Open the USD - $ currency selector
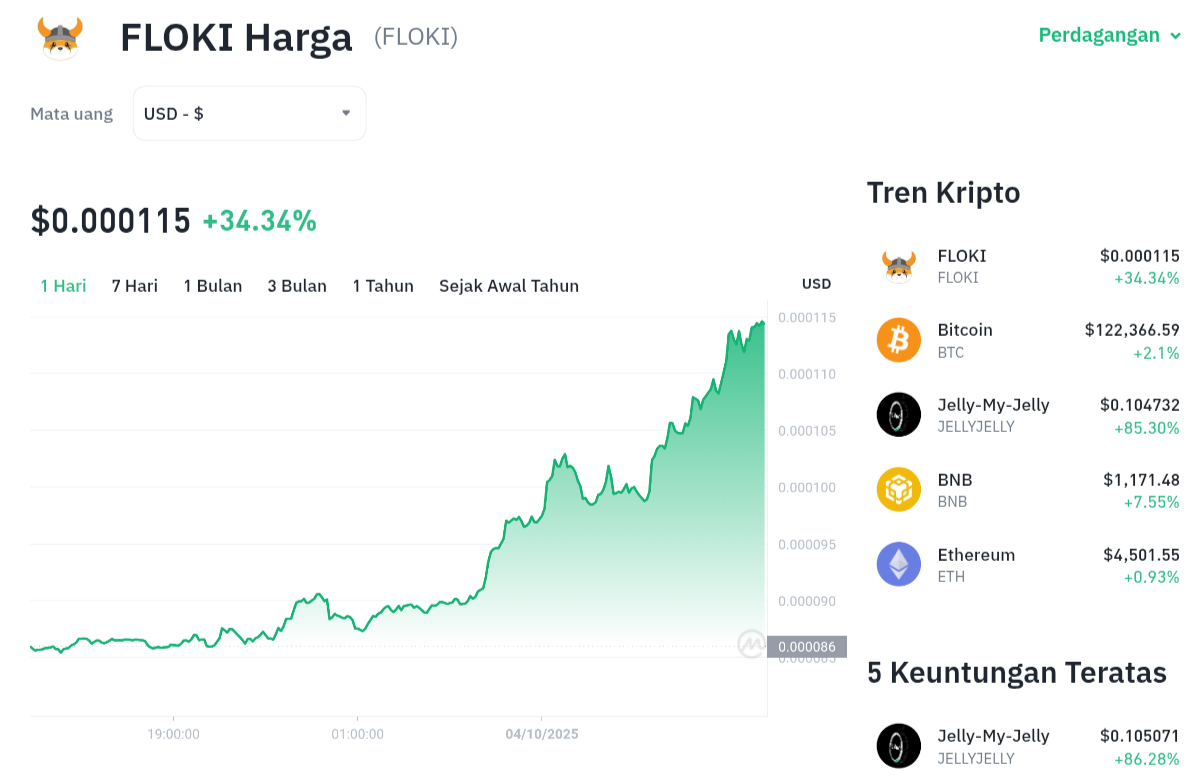 pyautogui.click(x=249, y=114)
